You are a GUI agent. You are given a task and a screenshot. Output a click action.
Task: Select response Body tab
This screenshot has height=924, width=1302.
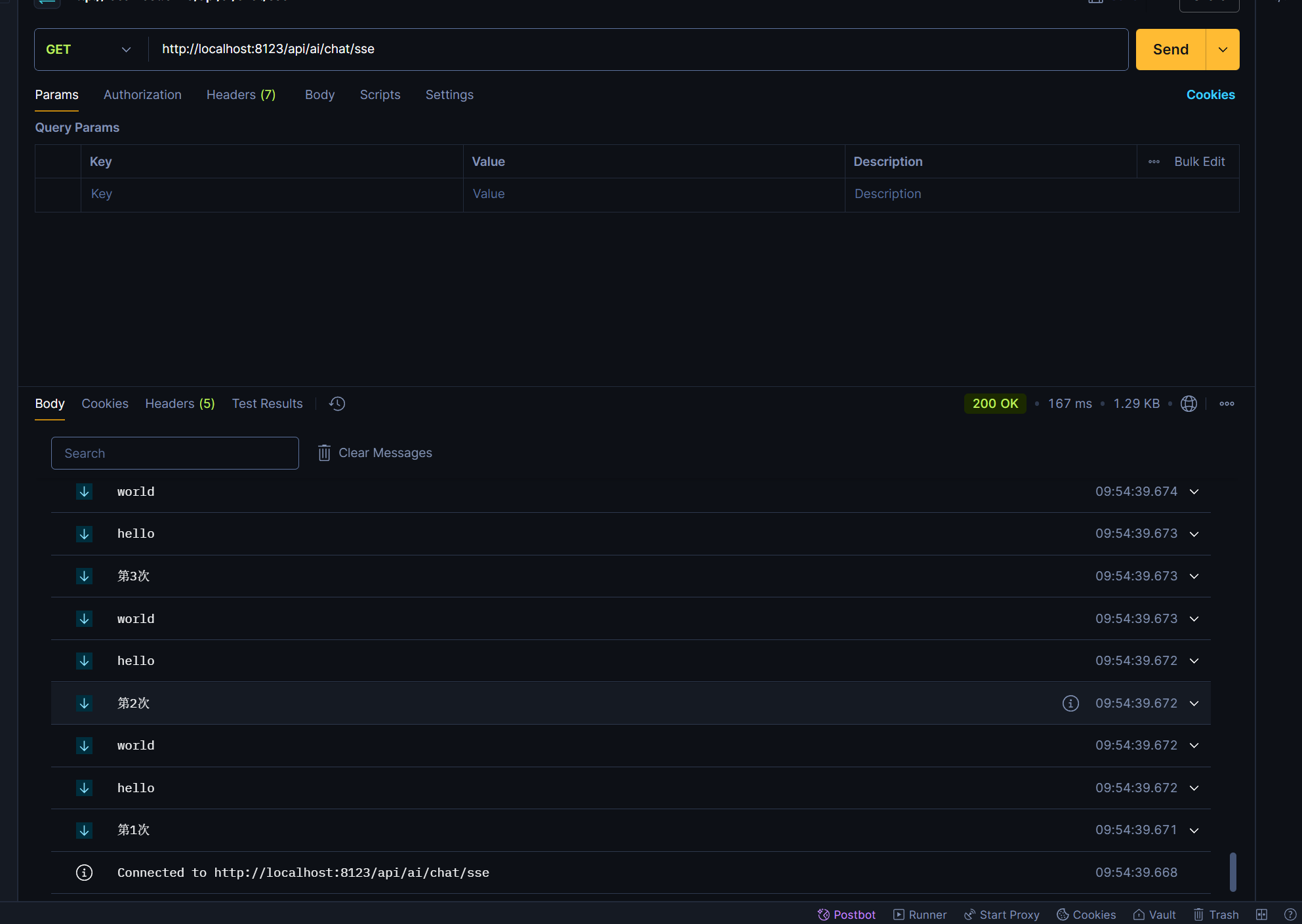(50, 403)
